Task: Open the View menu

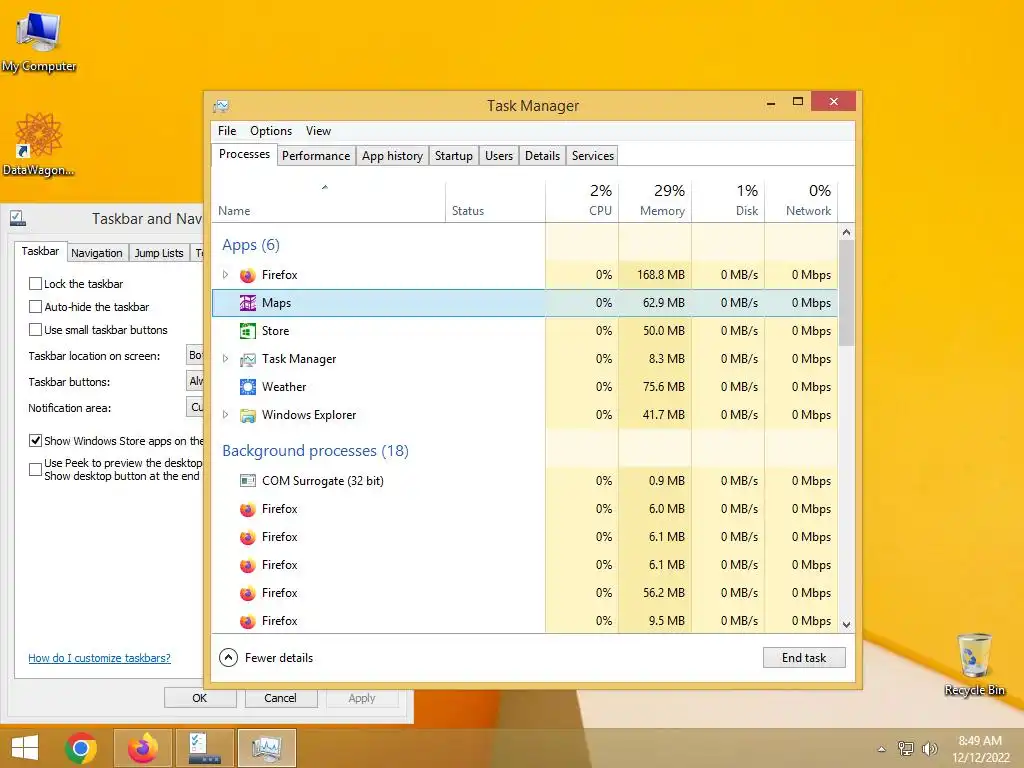Action: click(318, 131)
